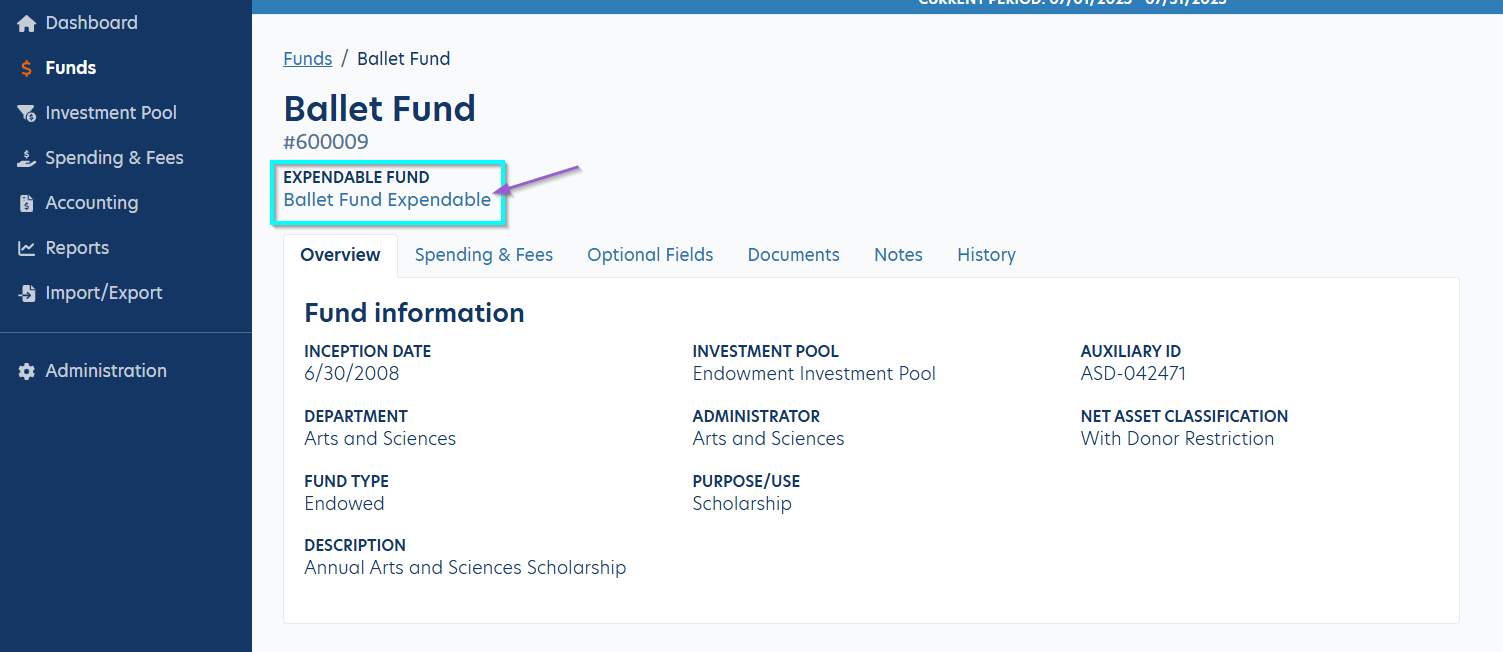This screenshot has width=1503, height=652.
Task: Select the Overview tab
Action: point(340,255)
